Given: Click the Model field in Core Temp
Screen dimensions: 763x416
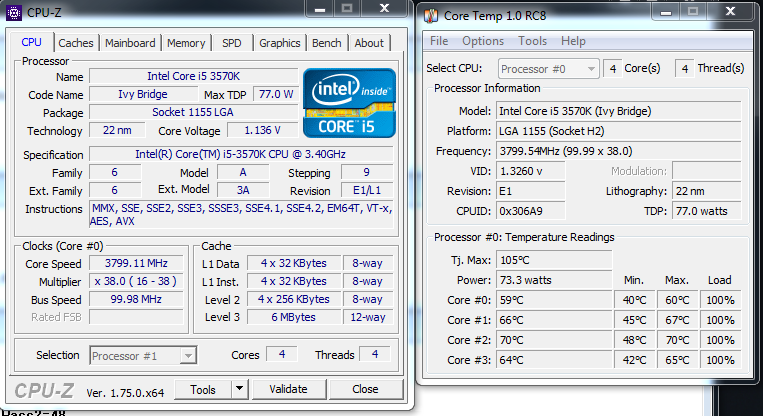Looking at the screenshot, I should [619, 111].
